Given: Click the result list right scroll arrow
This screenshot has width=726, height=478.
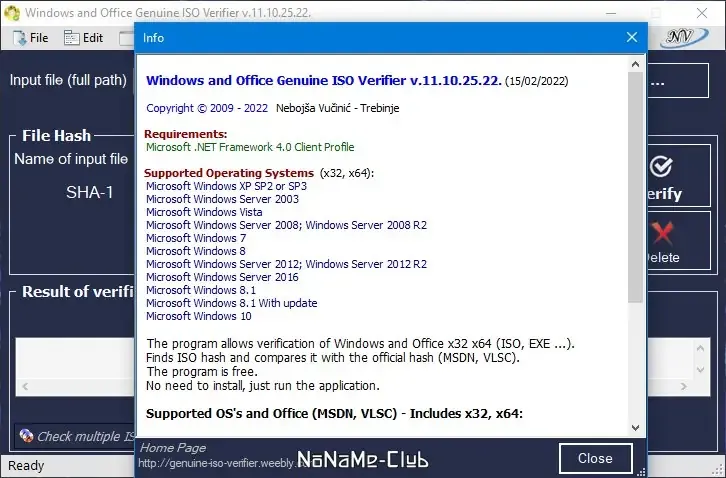Looking at the screenshot, I should coord(684,386).
